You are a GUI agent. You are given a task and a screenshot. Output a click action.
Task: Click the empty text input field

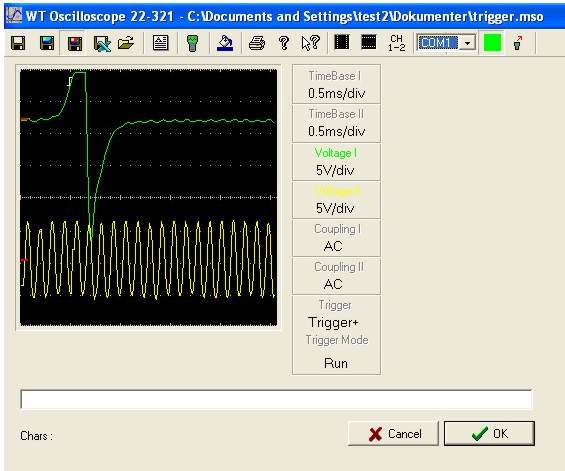click(x=276, y=399)
